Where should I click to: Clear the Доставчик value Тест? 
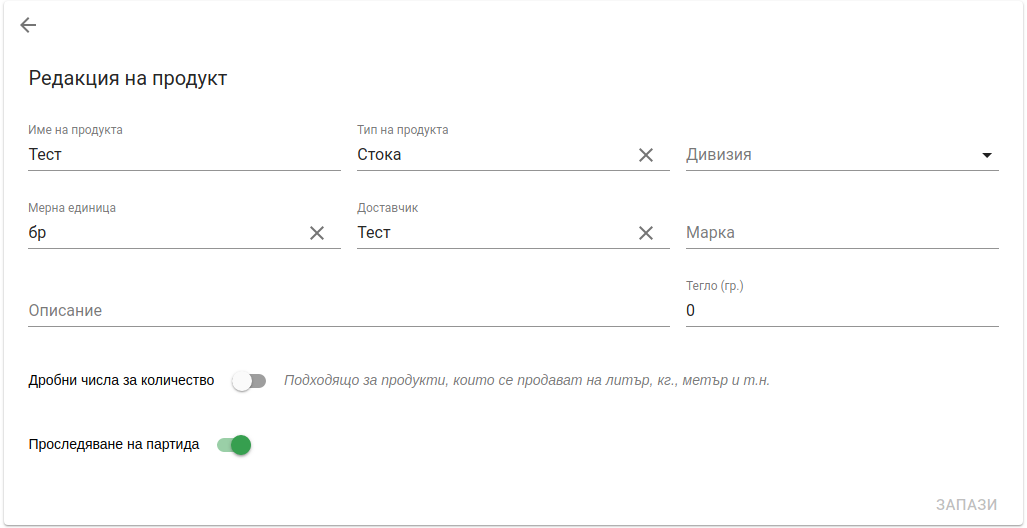click(646, 233)
